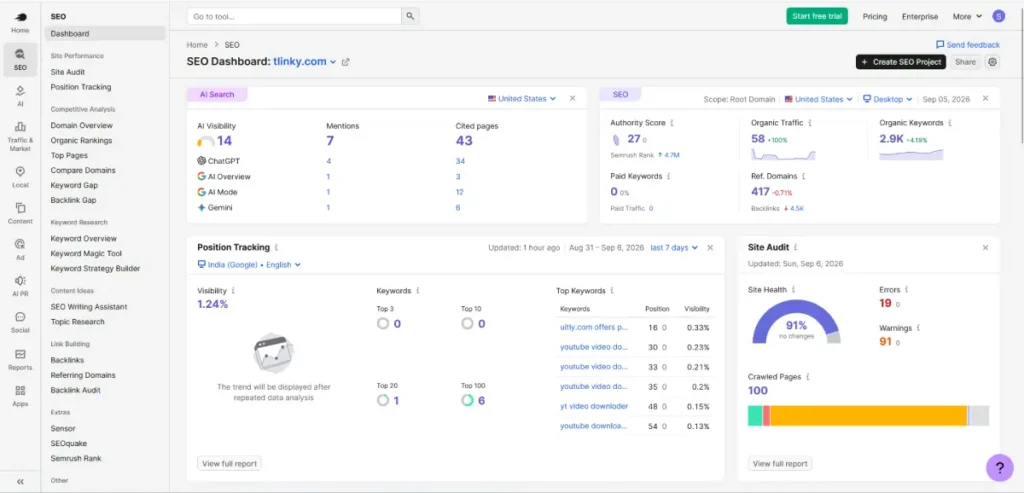Click Send feedback link
1024x493 pixels.
pyautogui.click(x=968, y=45)
